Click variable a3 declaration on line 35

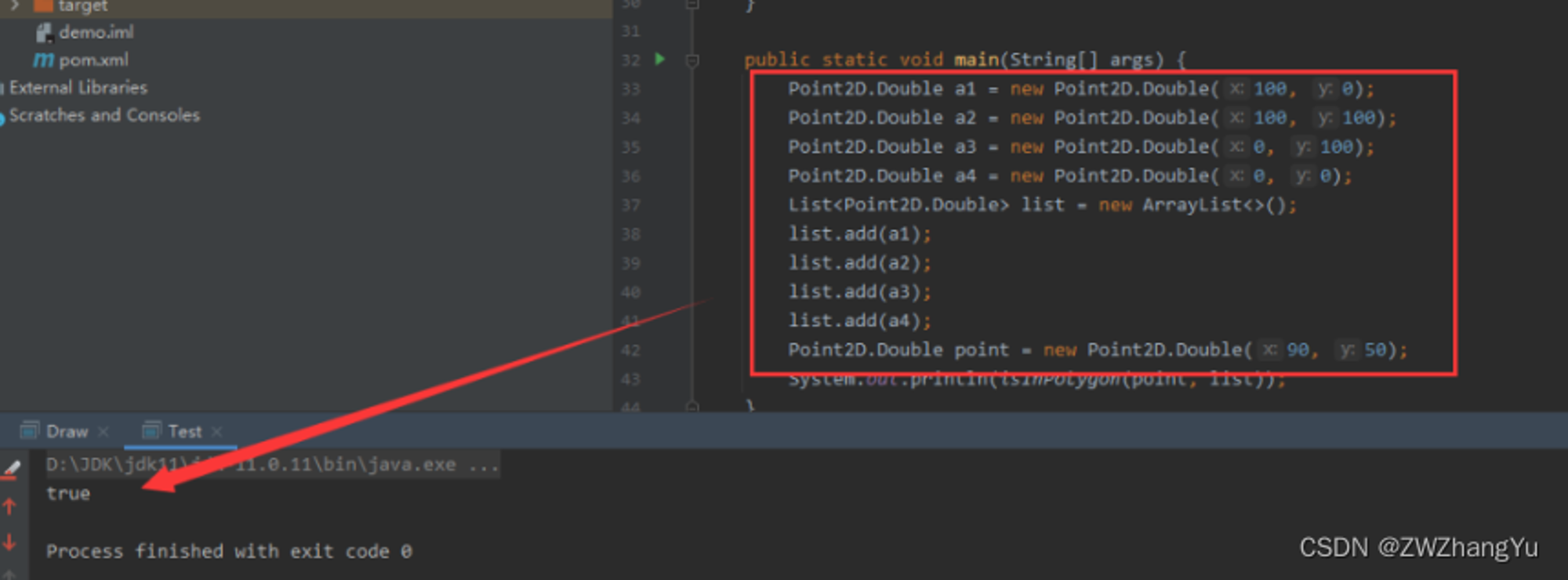[x=965, y=147]
